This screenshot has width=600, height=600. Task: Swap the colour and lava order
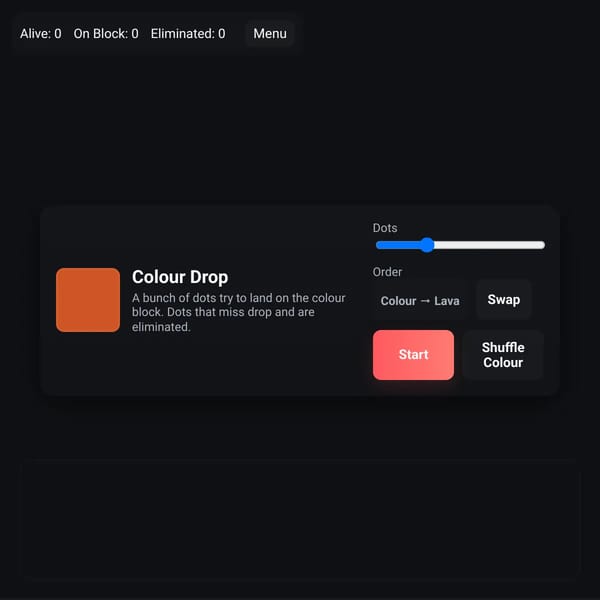pyautogui.click(x=504, y=300)
